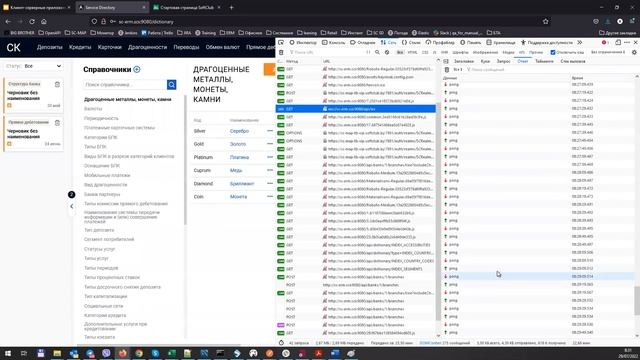Open the Platinum row options menu
640x360 pixels.
270,157
